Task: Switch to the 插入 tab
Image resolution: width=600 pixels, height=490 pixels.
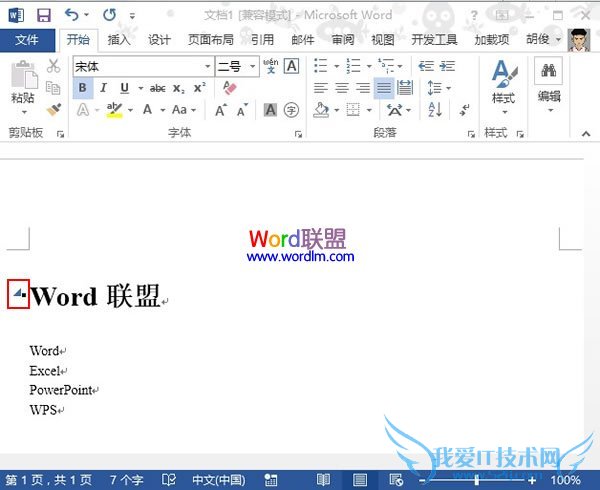Action: pos(119,39)
